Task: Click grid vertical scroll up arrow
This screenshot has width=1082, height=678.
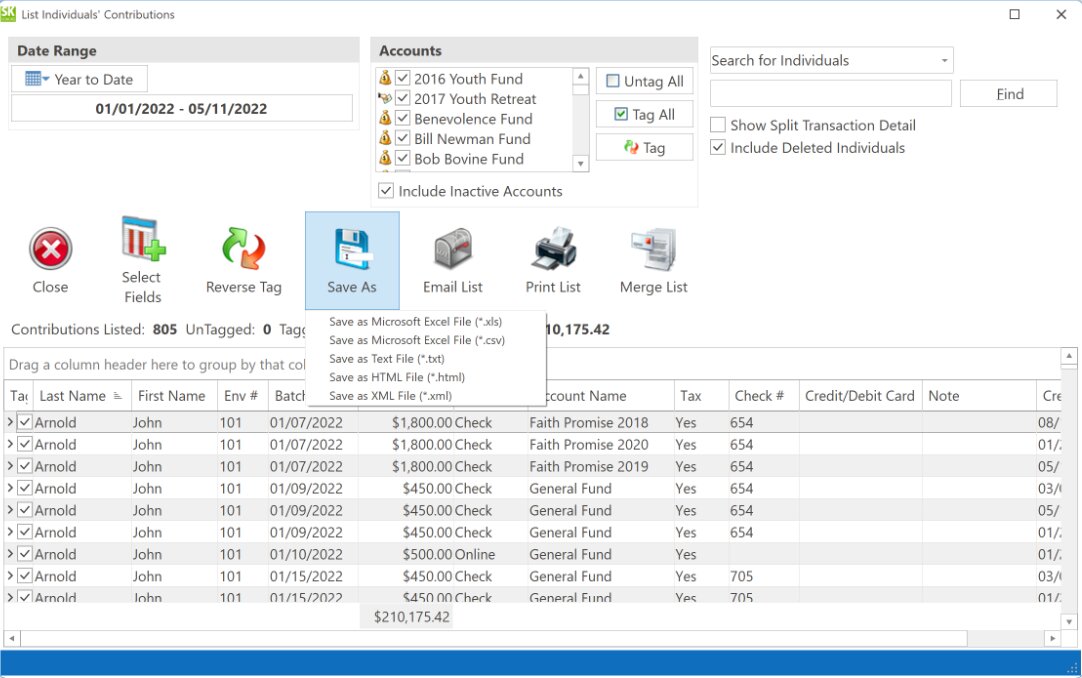Action: [x=1069, y=356]
